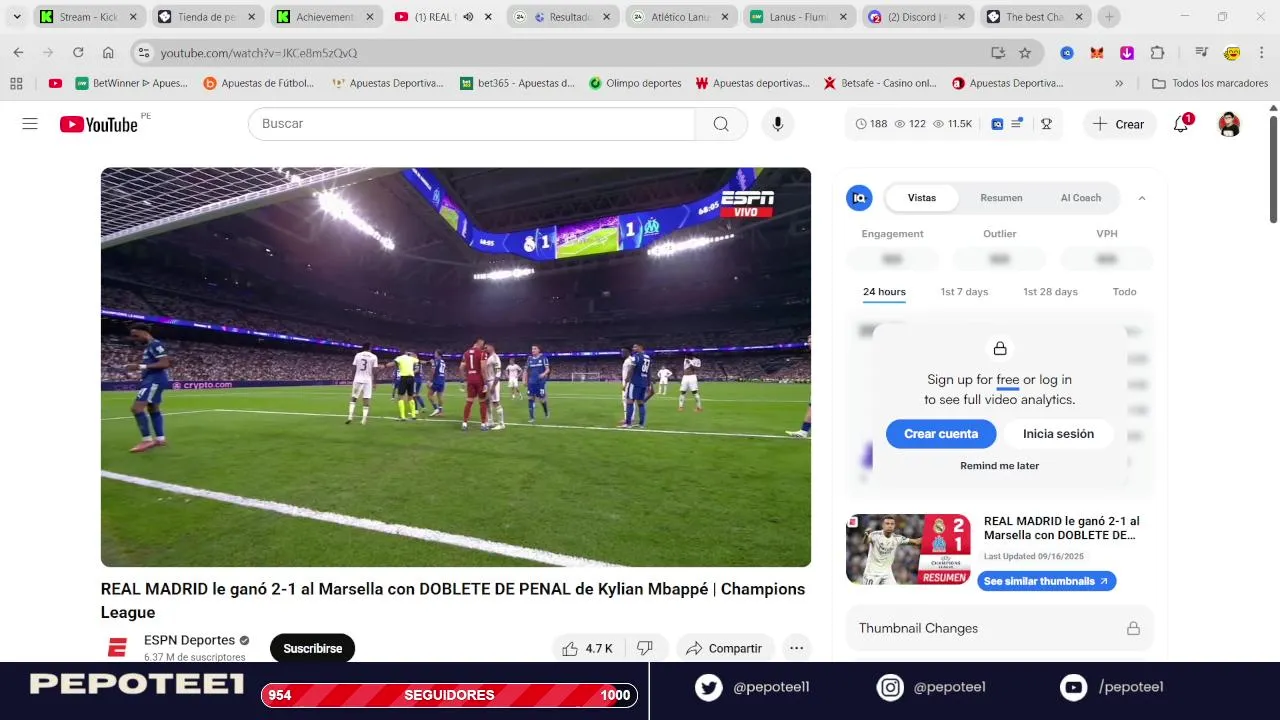Click Remind me later link
The height and width of the screenshot is (720, 1280).
[999, 466]
